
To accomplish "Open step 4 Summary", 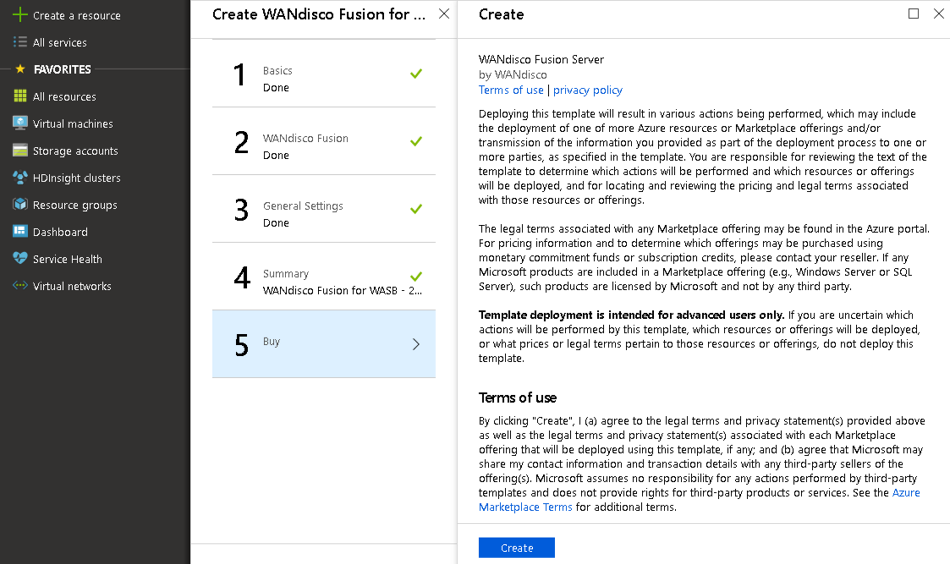I will (324, 277).
